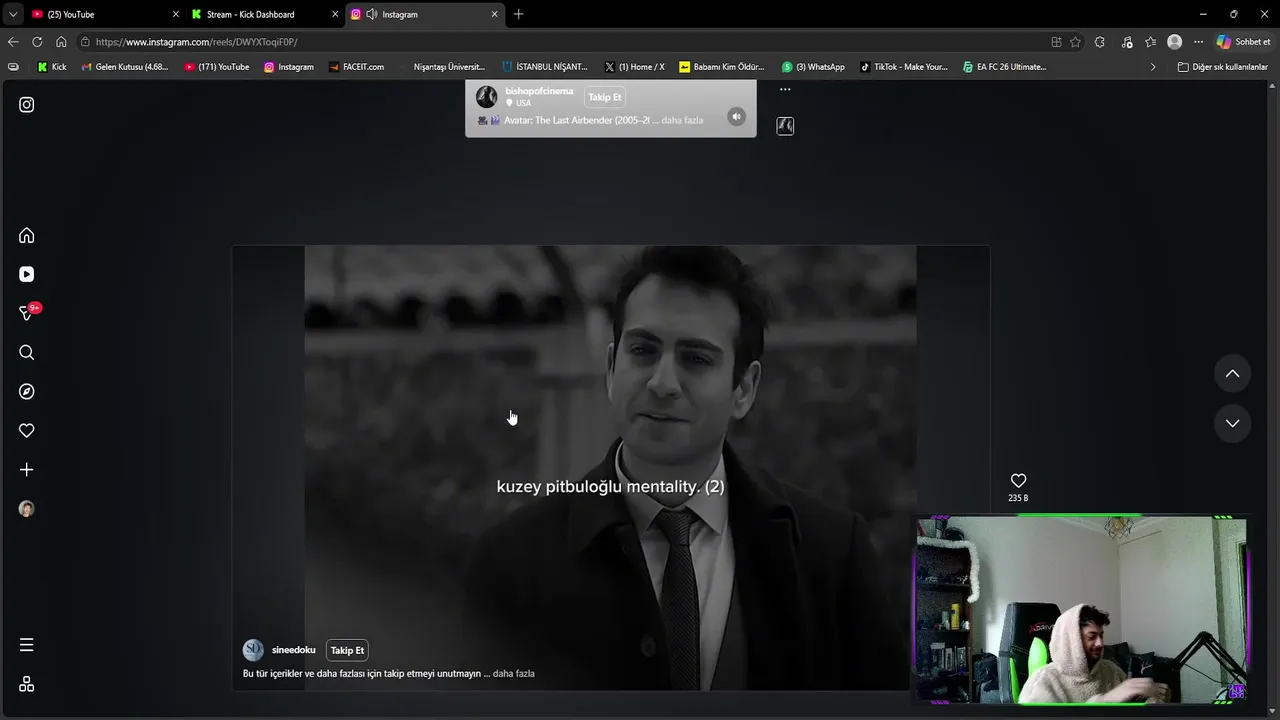Open profile avatar in sidebar

tap(27, 509)
